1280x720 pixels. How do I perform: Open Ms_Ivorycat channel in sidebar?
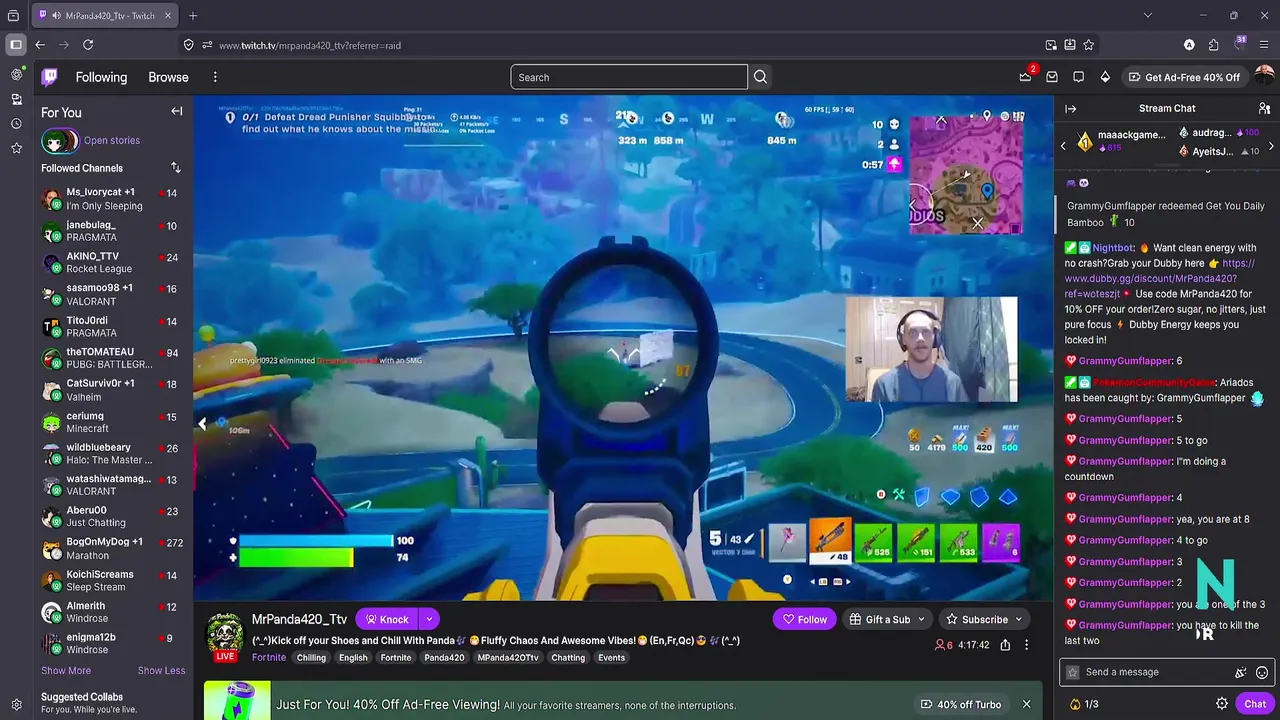pyautogui.click(x=109, y=199)
